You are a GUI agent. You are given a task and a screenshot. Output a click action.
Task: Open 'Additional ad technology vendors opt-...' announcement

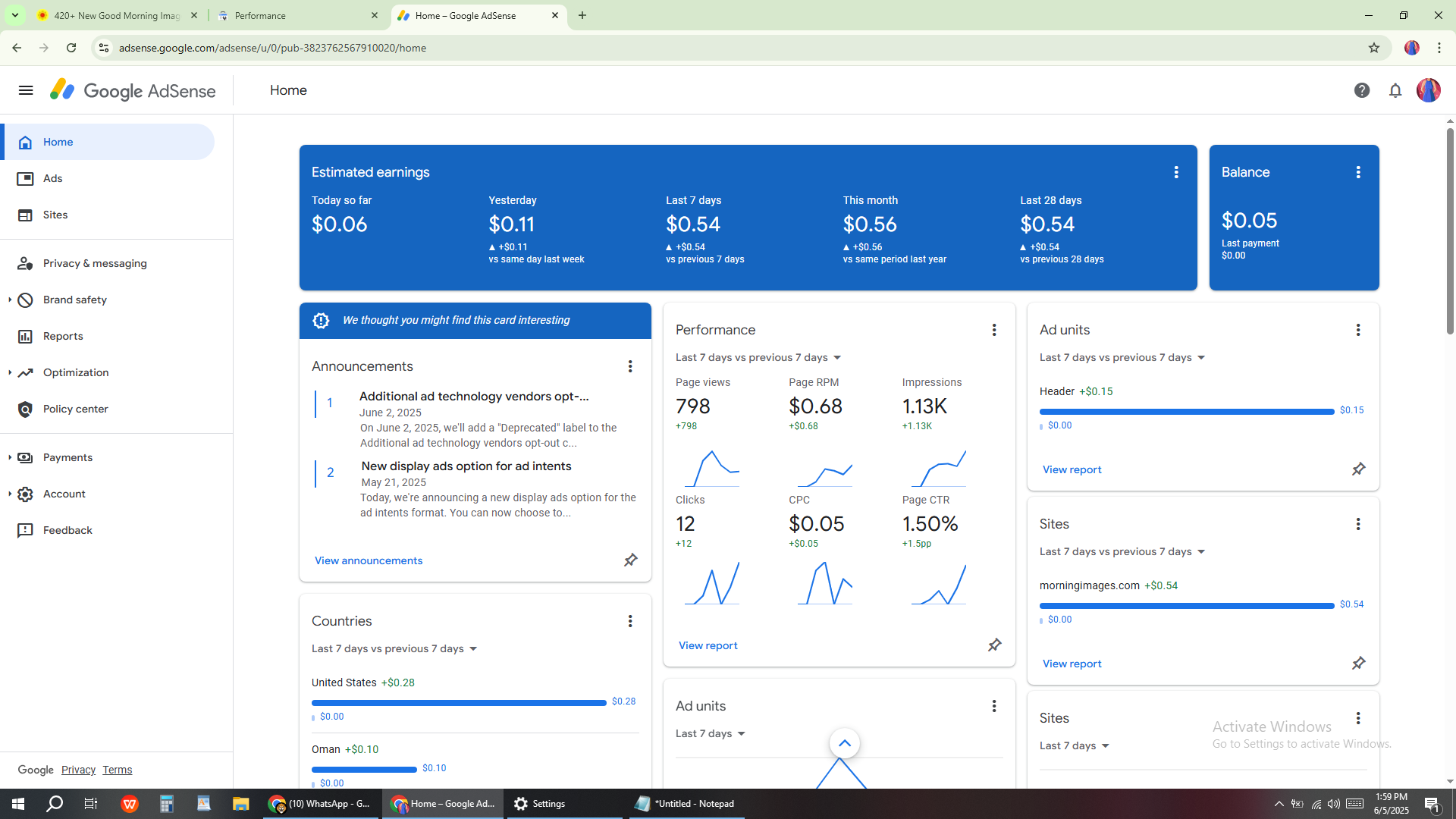click(x=474, y=397)
